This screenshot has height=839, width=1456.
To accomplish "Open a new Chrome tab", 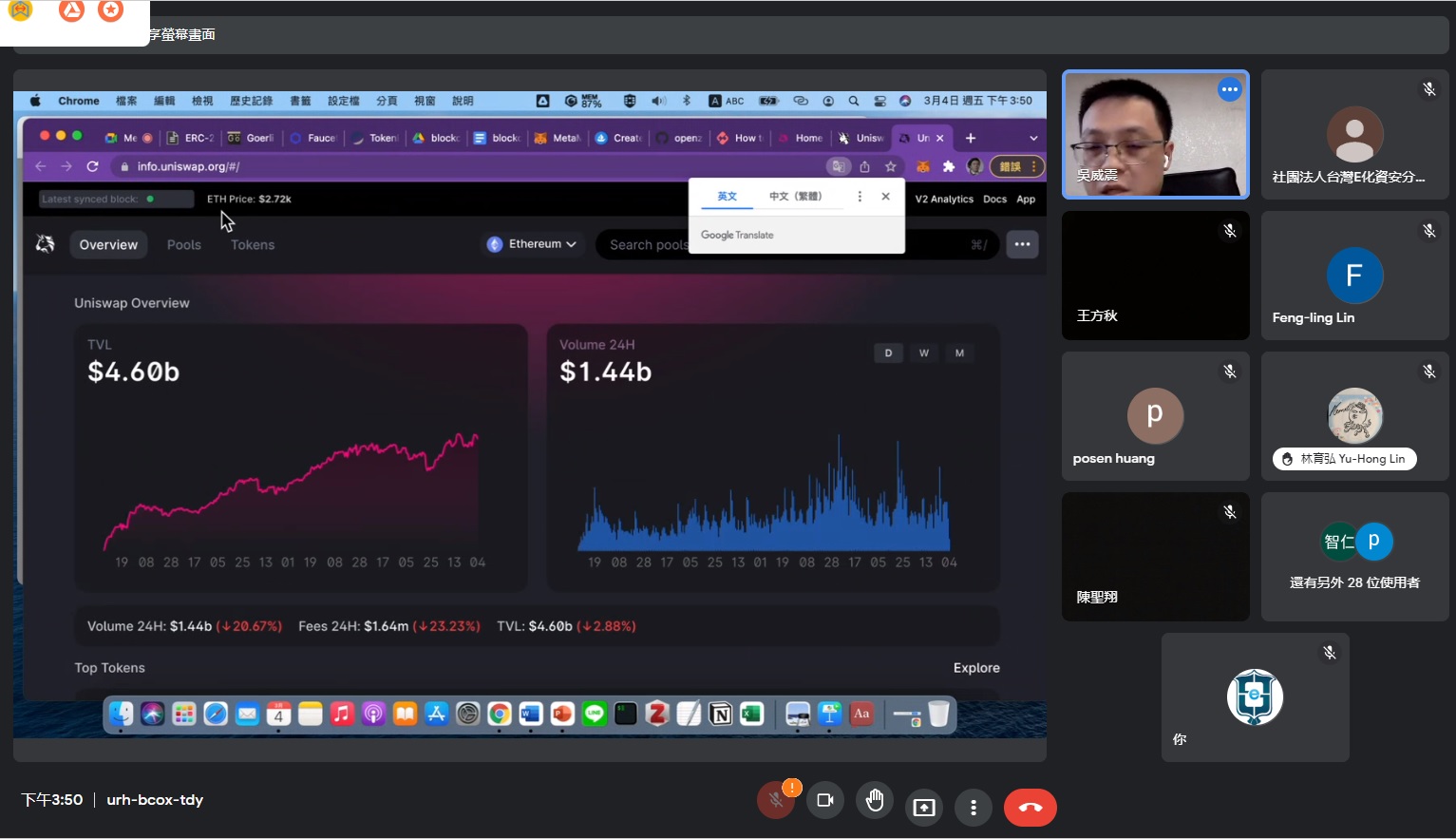I will point(971,138).
